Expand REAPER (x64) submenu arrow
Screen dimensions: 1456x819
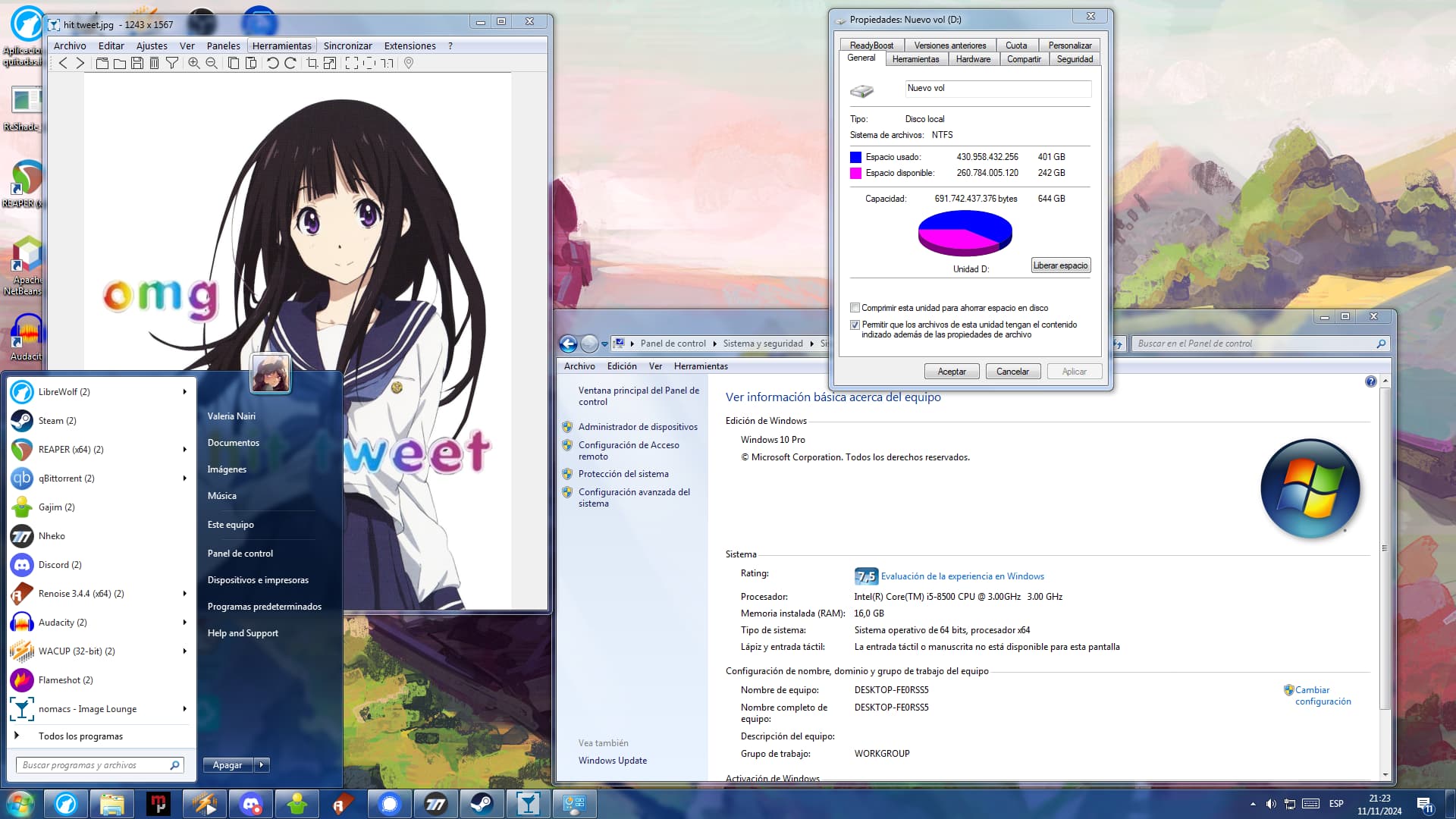[184, 450]
